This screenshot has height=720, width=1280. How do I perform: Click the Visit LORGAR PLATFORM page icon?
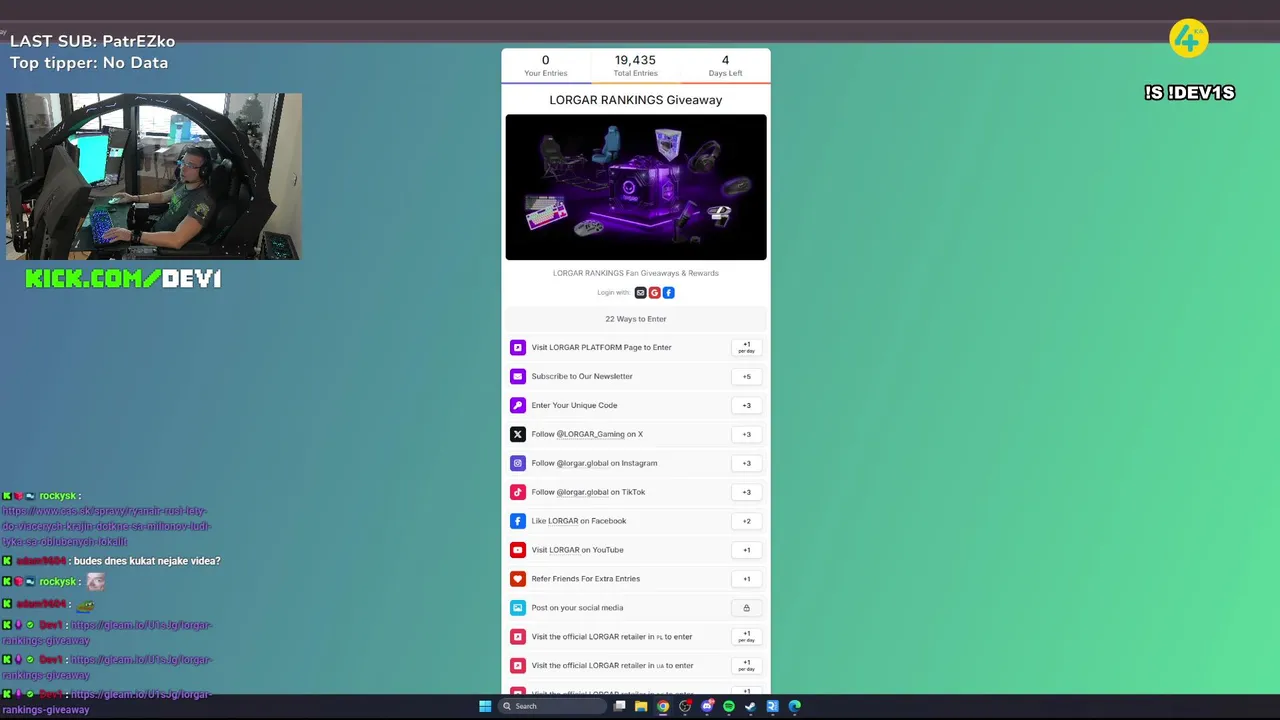click(518, 347)
